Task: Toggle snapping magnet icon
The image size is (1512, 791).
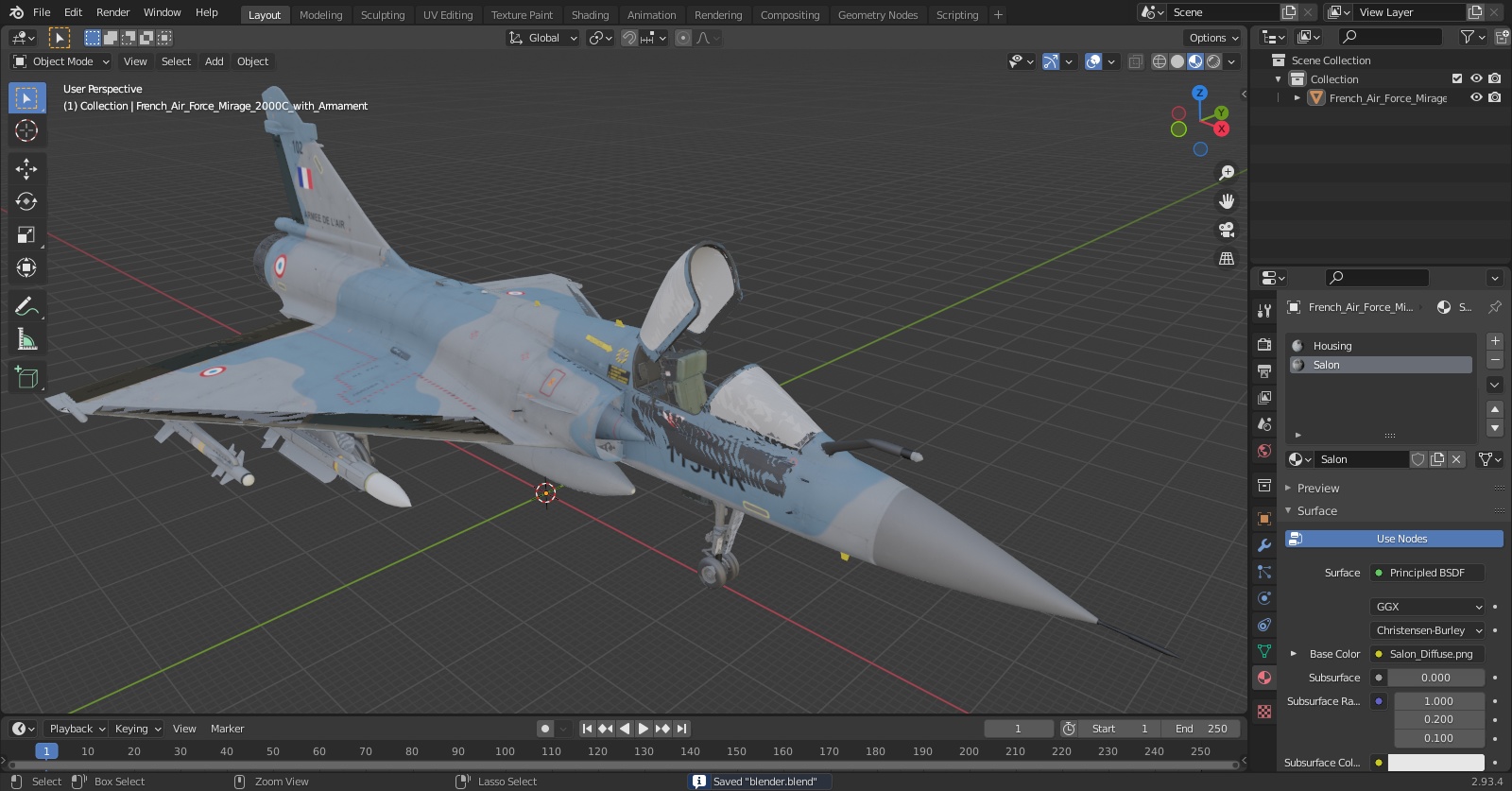Action: tap(629, 38)
